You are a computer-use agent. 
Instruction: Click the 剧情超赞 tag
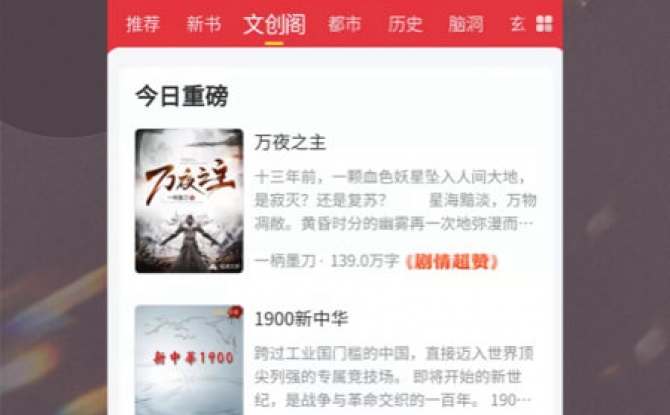[452, 262]
